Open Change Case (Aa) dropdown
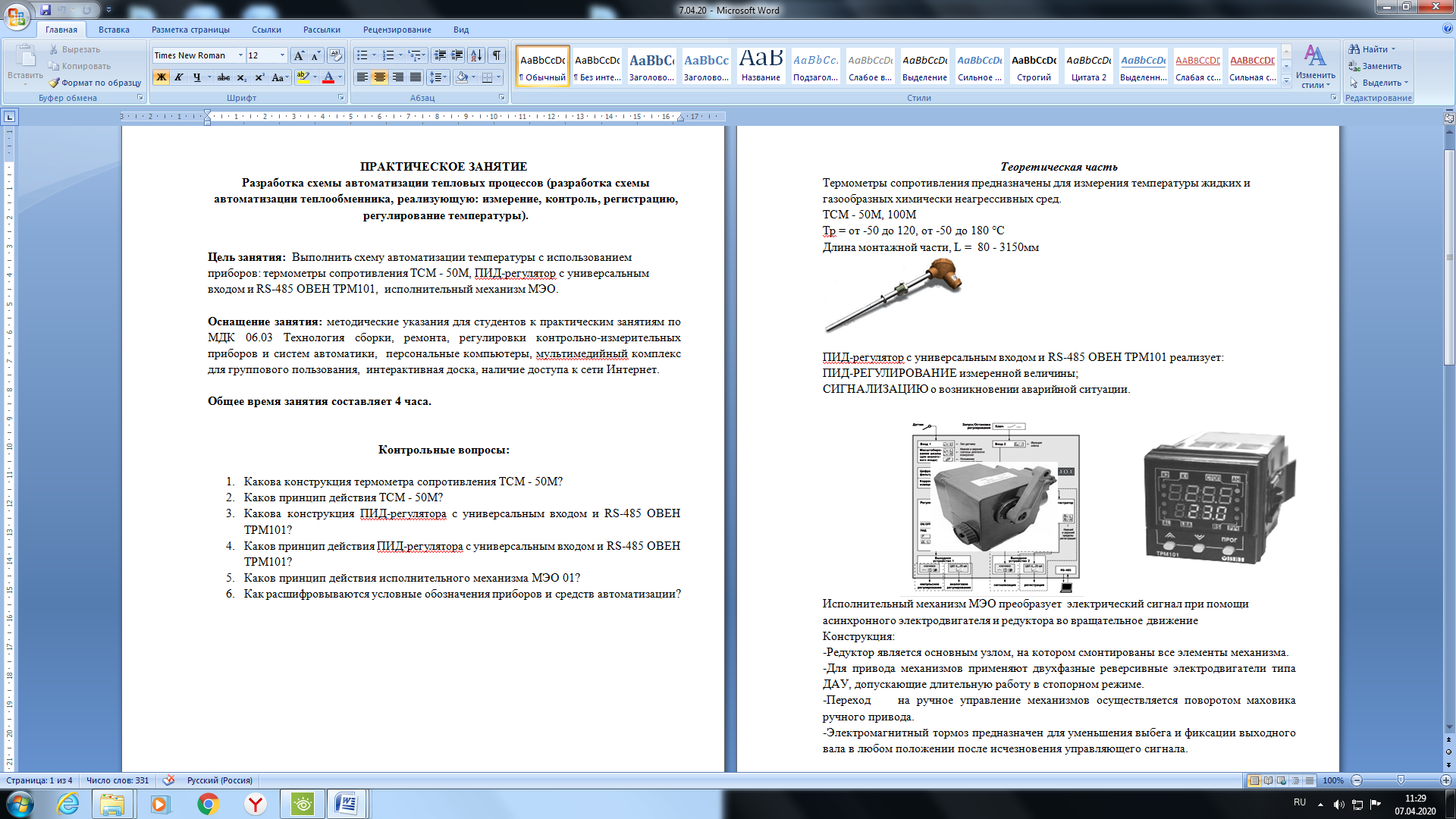 click(x=281, y=77)
